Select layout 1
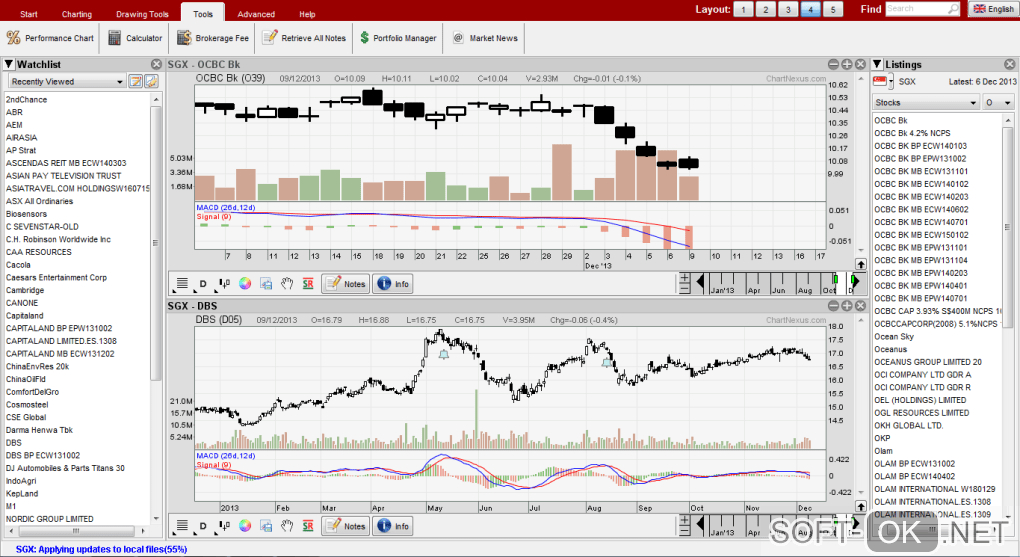 pyautogui.click(x=744, y=9)
